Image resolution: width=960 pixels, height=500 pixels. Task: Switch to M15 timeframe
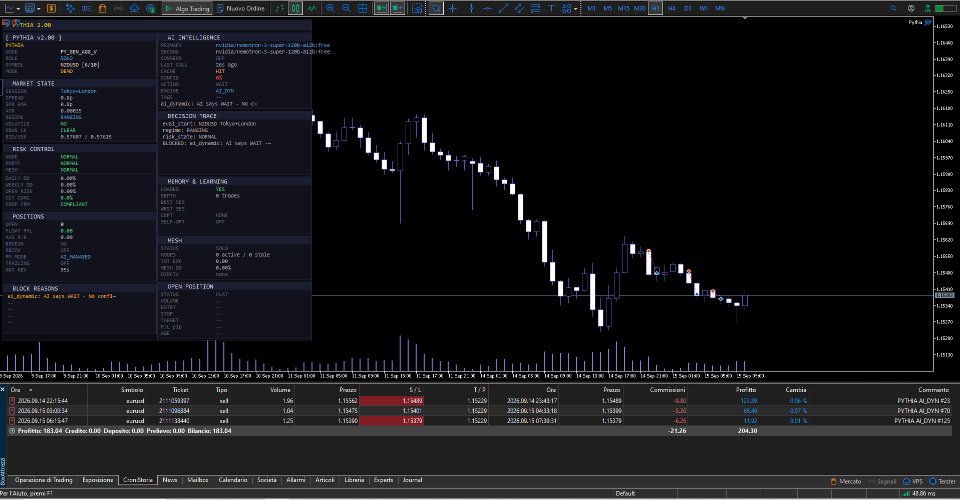pyautogui.click(x=623, y=9)
